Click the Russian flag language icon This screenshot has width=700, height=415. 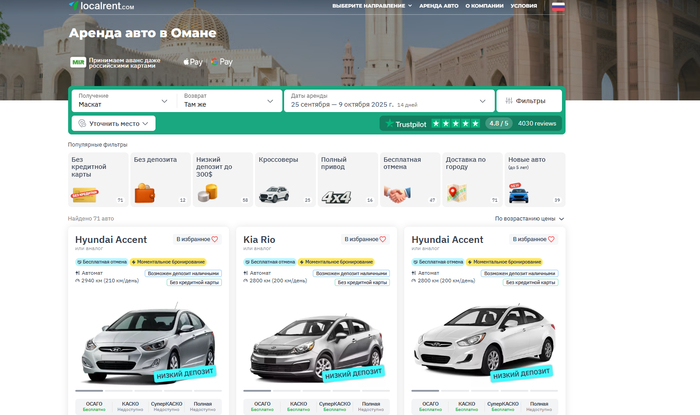point(558,6)
